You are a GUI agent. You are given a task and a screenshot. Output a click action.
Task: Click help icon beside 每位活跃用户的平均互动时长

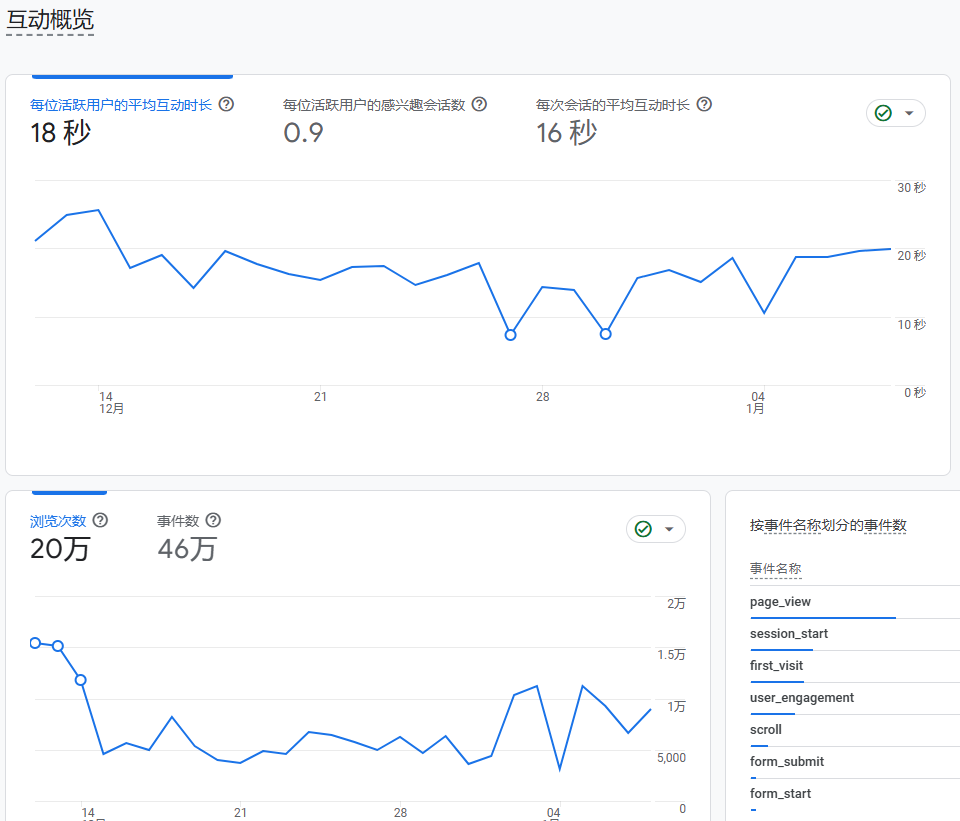226,104
